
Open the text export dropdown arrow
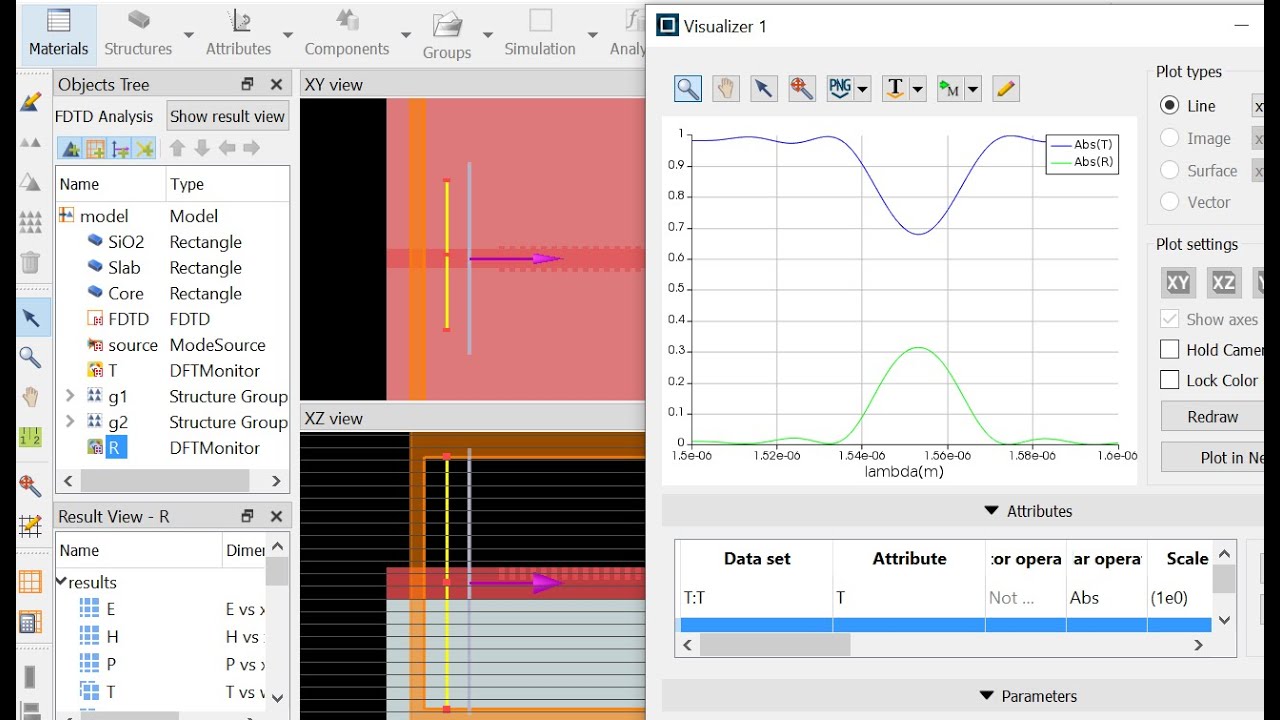click(x=917, y=89)
